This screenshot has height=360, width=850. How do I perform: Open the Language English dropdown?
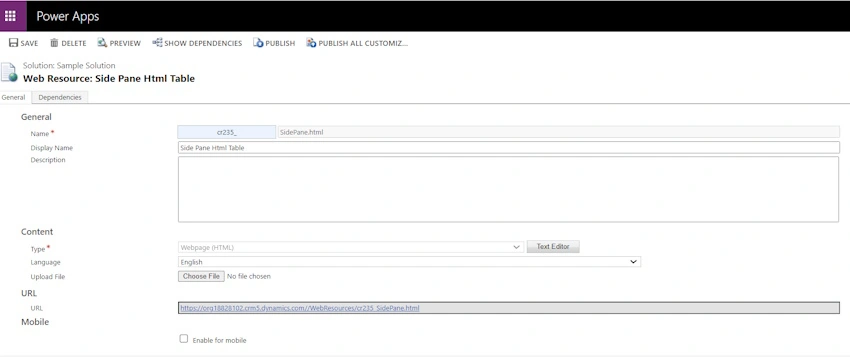[409, 262]
